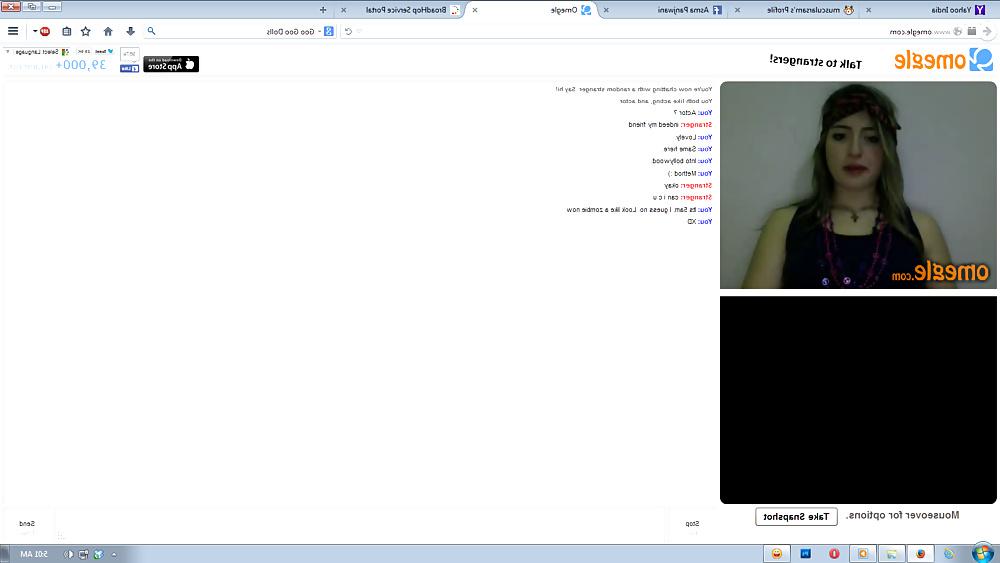1000x563 pixels.
Task: Click the search magnifier icon
Action: pyautogui.click(x=151, y=31)
